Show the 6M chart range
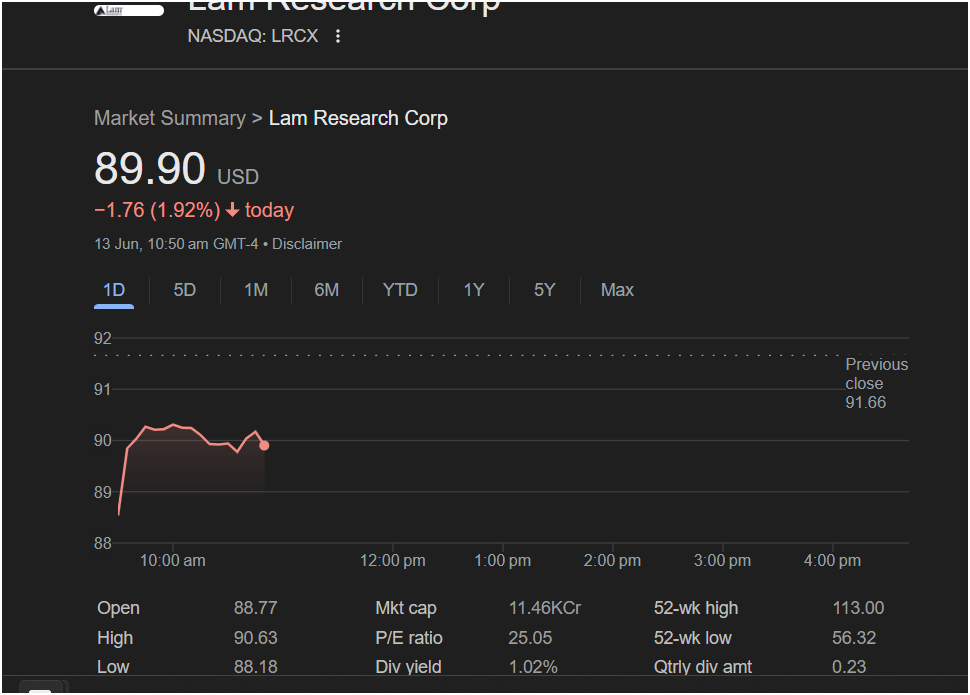Screen dimensions: 970x695 coord(327,290)
